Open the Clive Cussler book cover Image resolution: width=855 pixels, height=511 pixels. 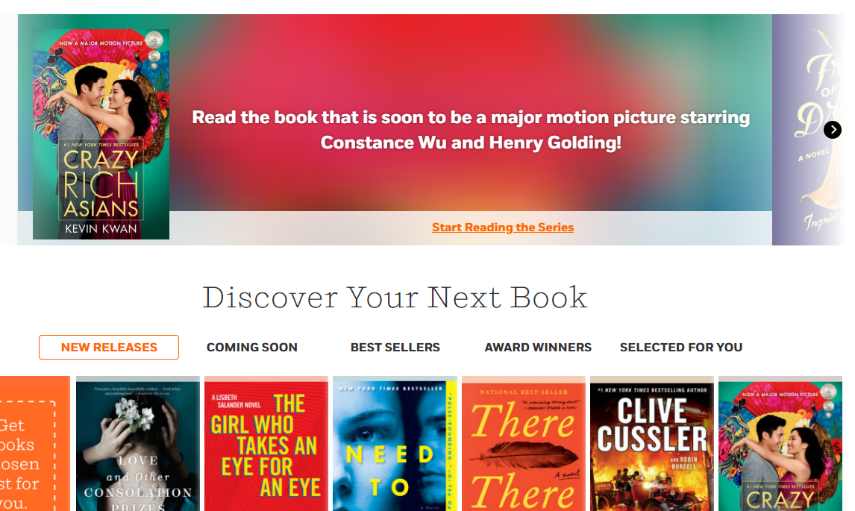tap(652, 443)
